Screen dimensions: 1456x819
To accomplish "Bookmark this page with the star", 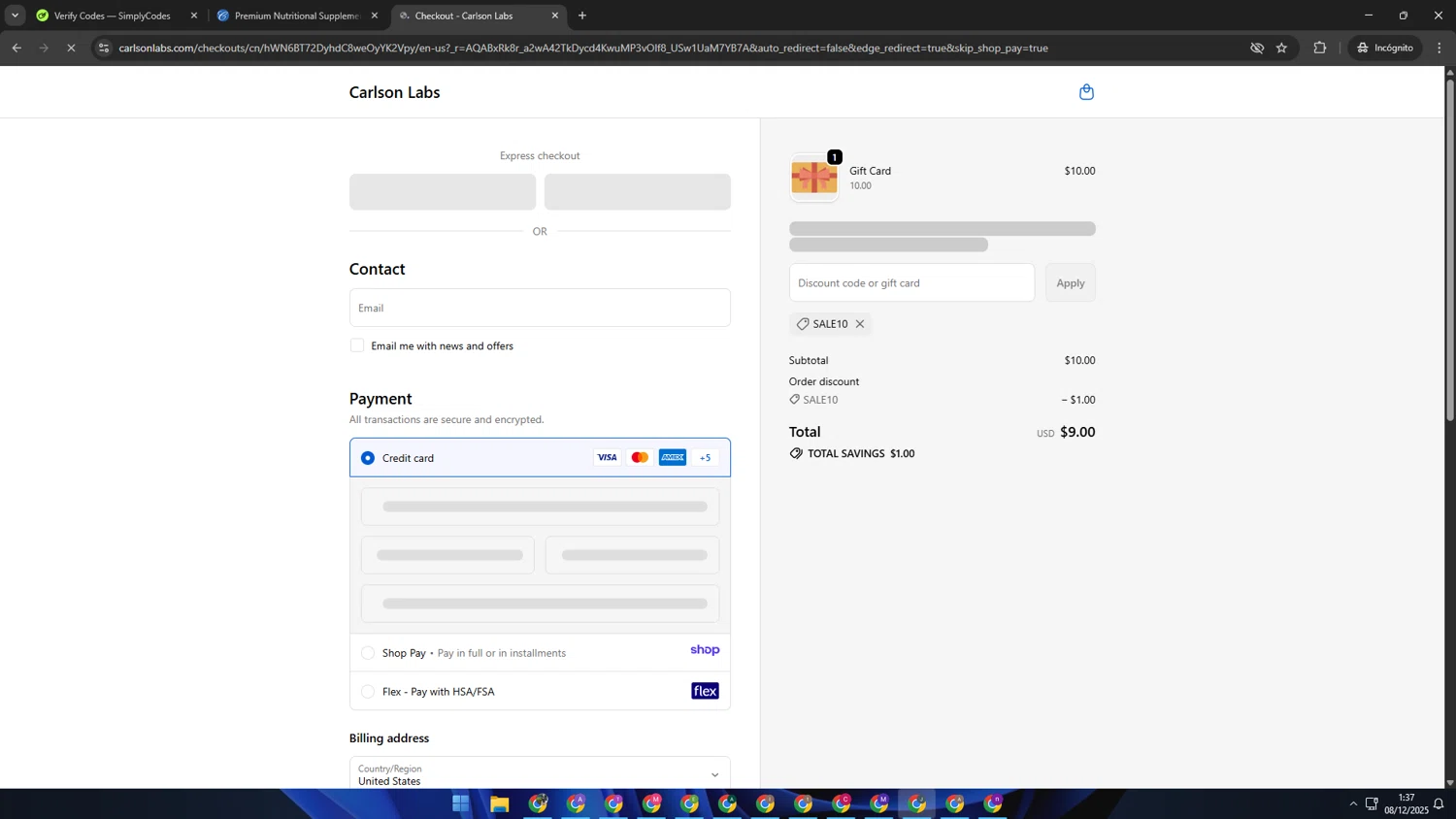I will [x=1281, y=48].
